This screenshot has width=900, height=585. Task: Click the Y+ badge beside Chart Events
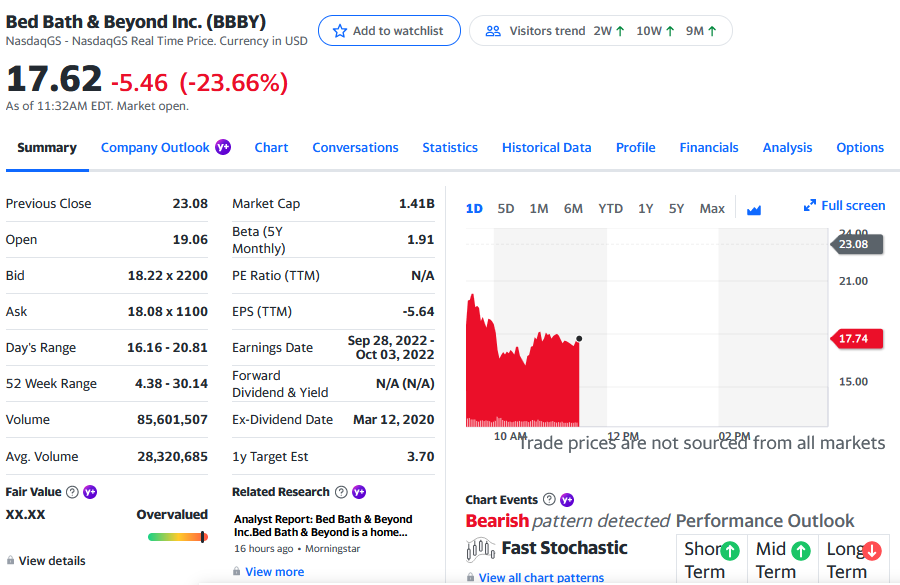(567, 499)
